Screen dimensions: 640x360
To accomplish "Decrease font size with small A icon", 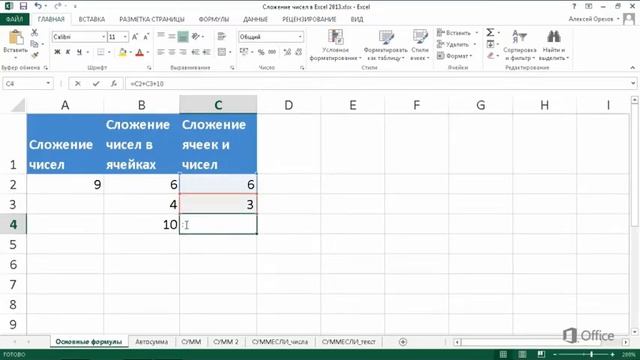I will 146,37.
